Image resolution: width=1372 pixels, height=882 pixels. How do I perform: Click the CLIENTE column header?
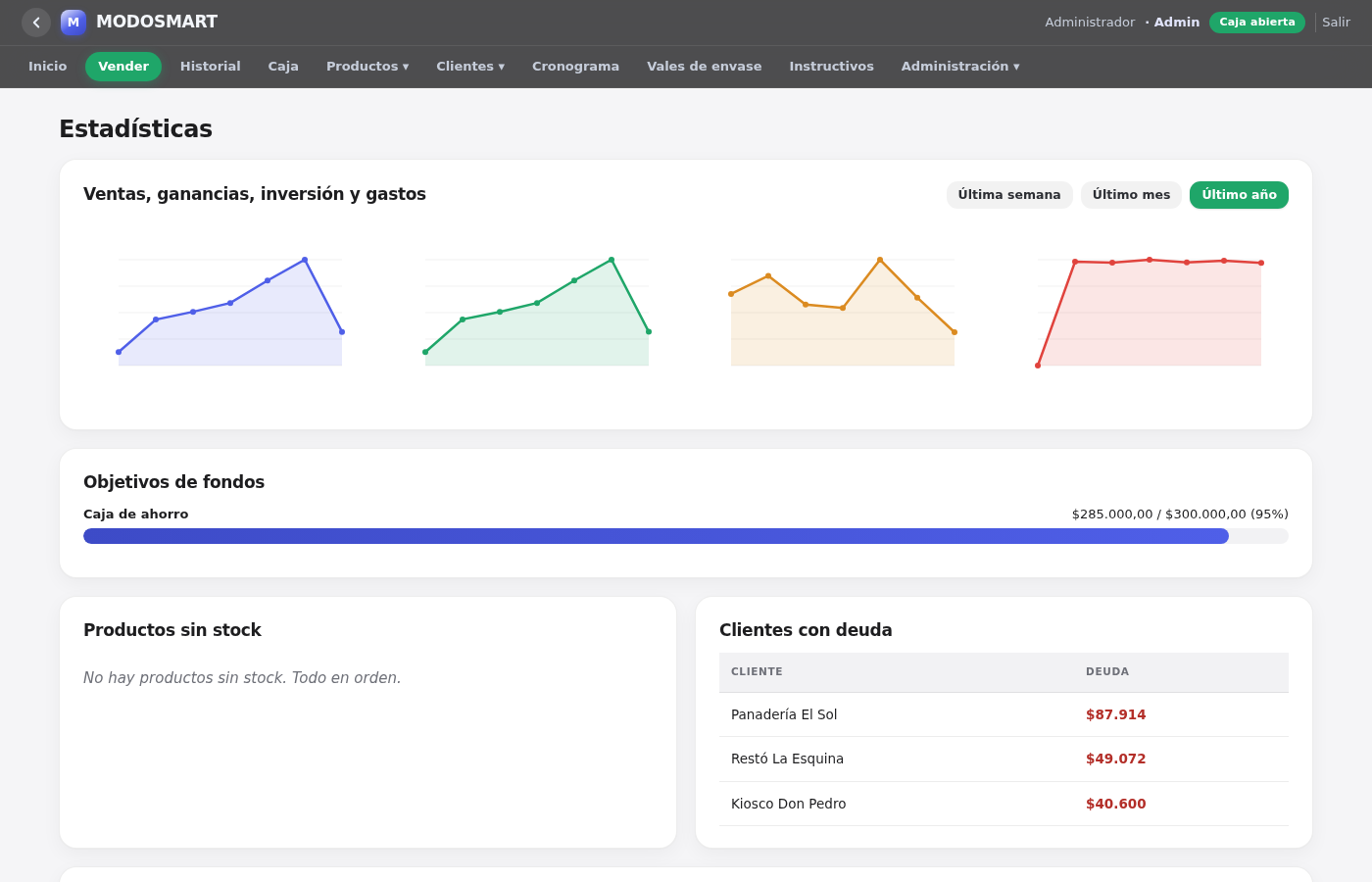[x=757, y=672]
